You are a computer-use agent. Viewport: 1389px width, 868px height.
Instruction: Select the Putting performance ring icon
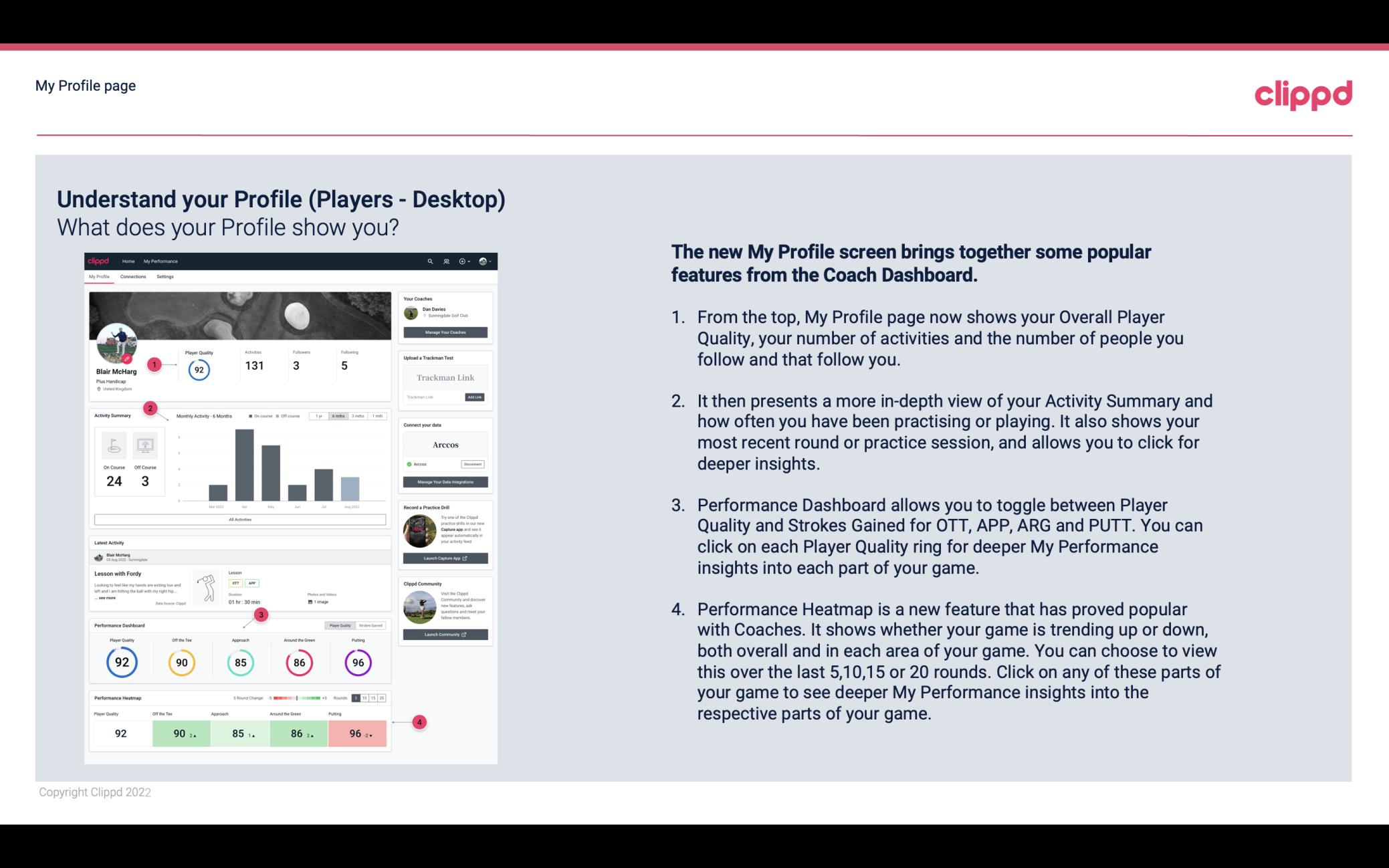coord(357,662)
